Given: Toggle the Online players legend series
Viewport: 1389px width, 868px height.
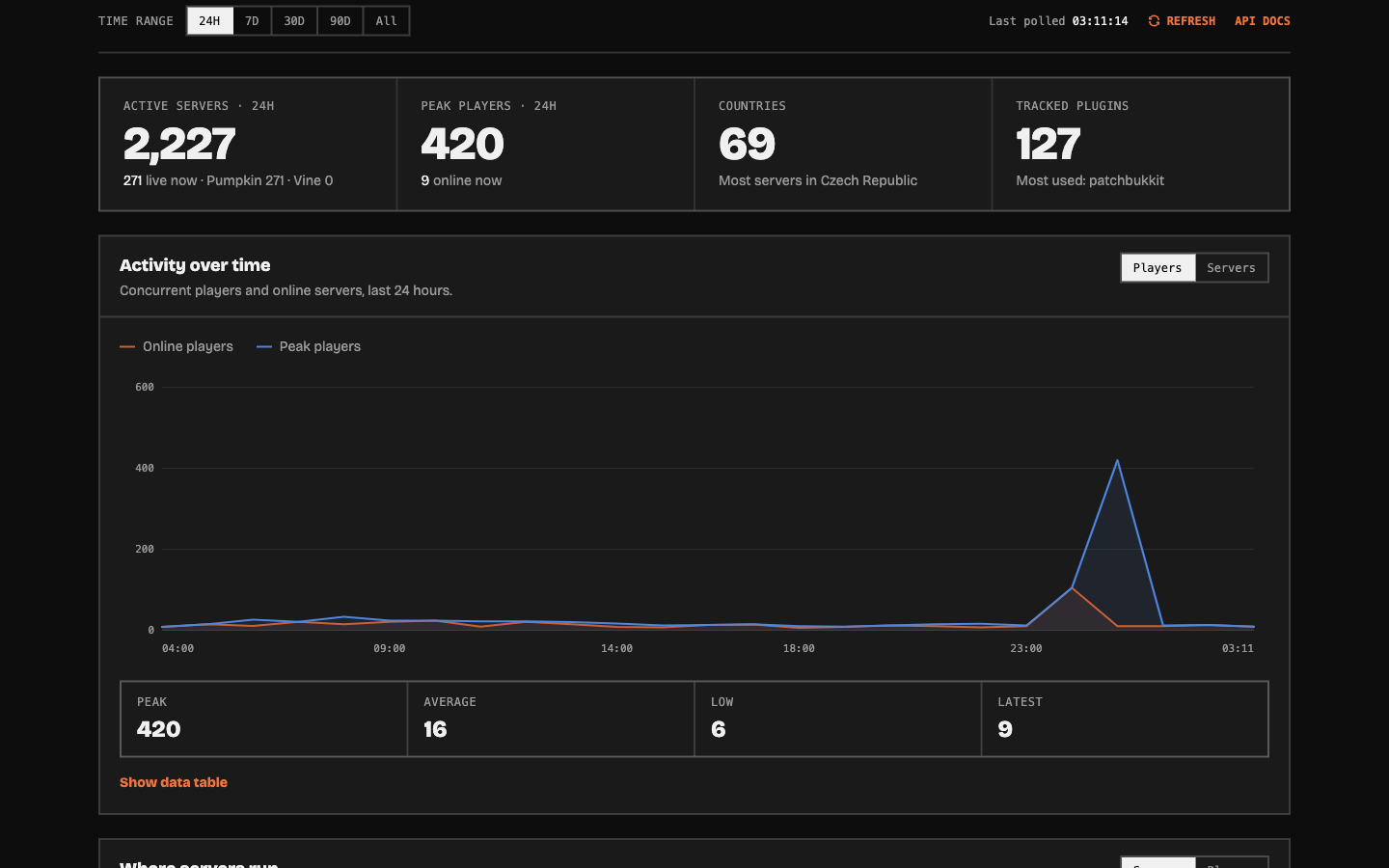Looking at the screenshot, I should (x=177, y=346).
